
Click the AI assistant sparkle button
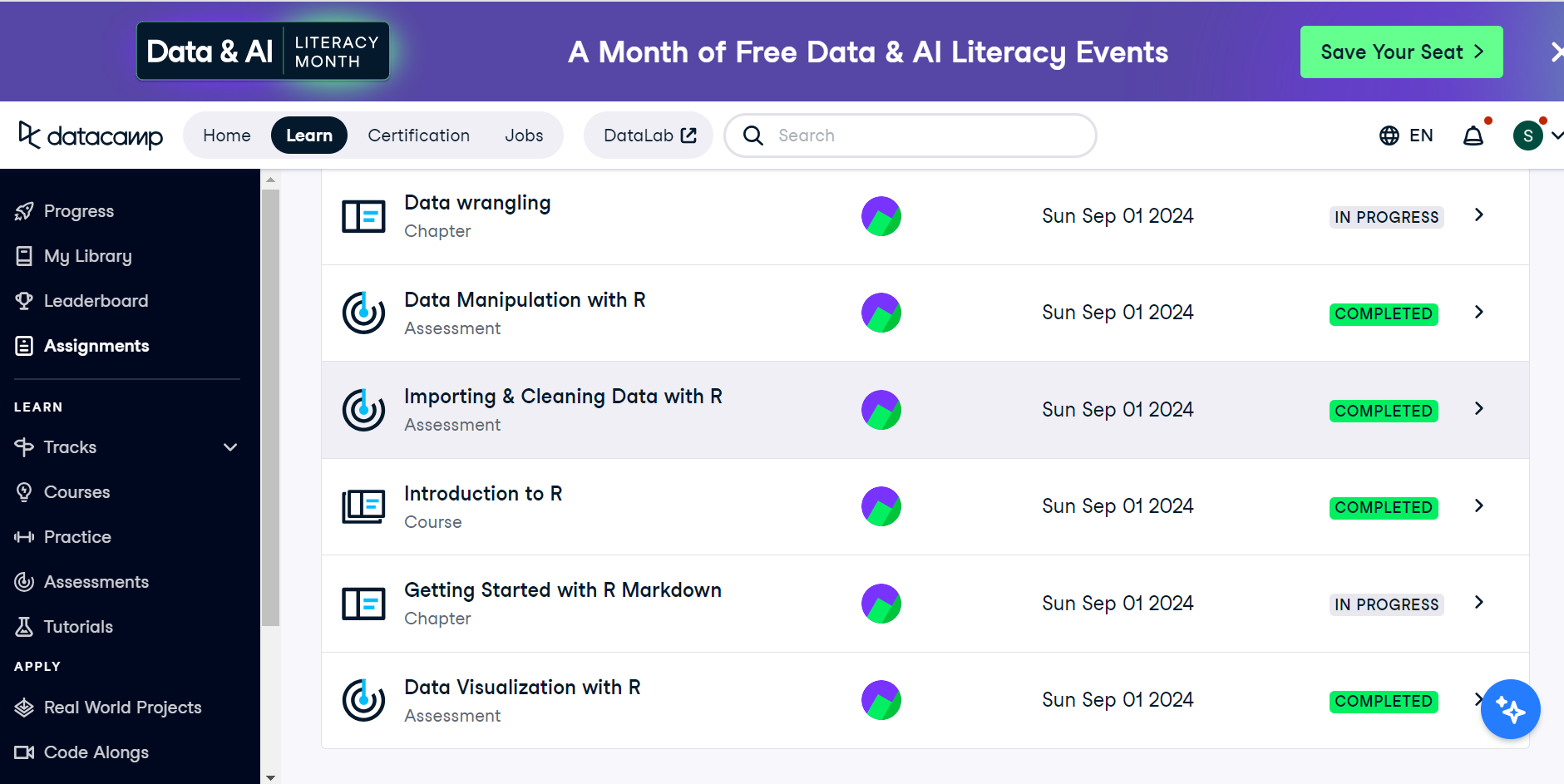1510,709
